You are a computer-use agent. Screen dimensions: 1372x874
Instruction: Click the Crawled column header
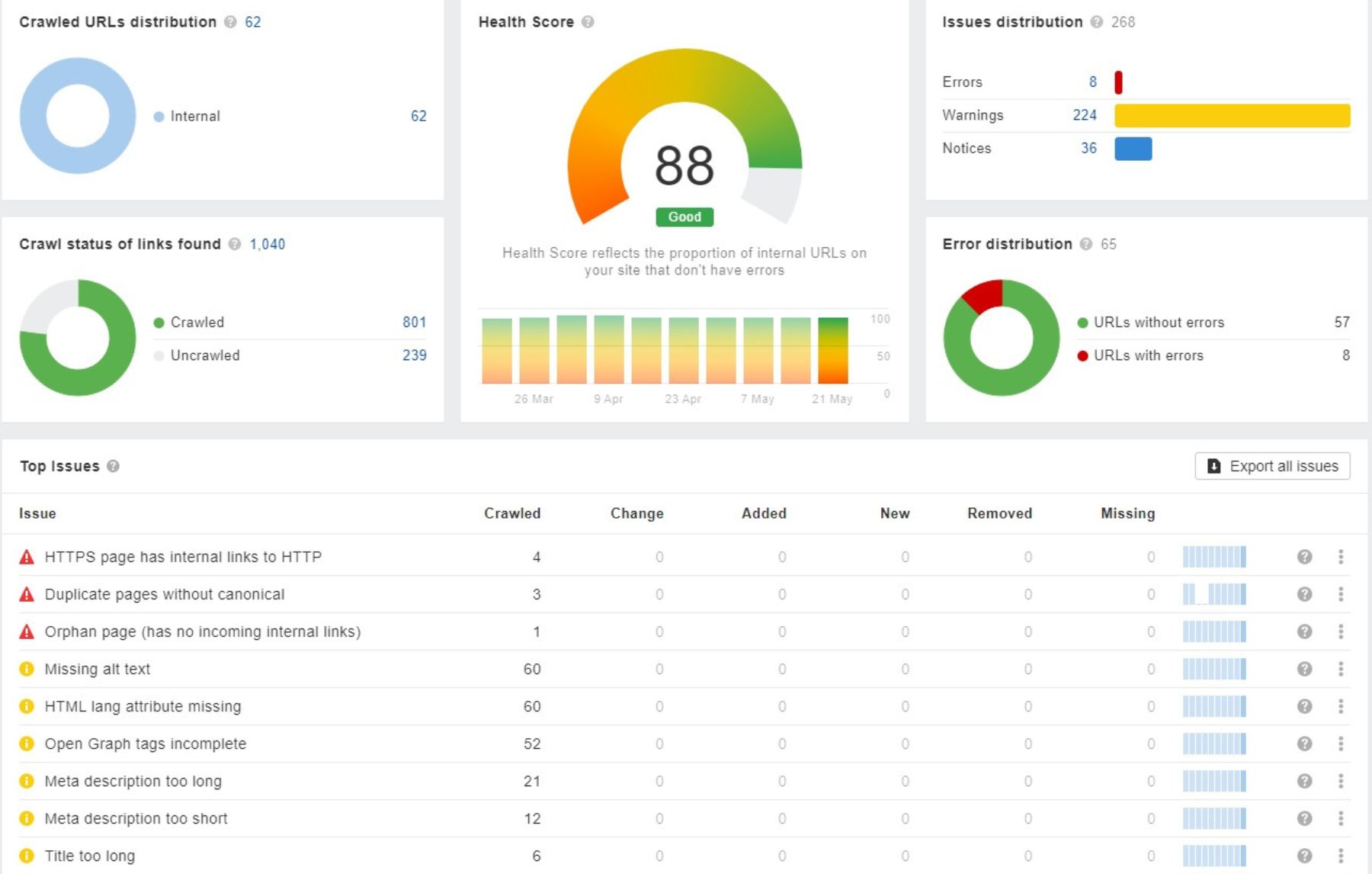pyautogui.click(x=512, y=513)
